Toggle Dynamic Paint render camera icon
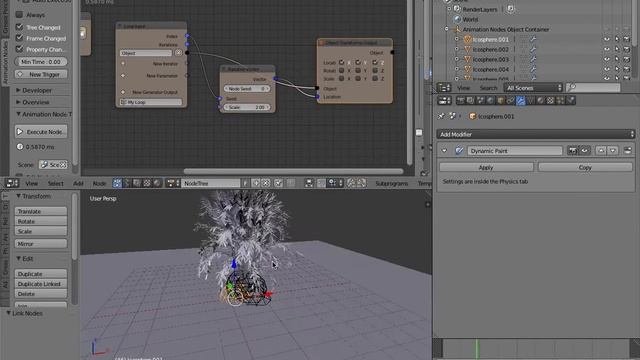 click(x=573, y=151)
